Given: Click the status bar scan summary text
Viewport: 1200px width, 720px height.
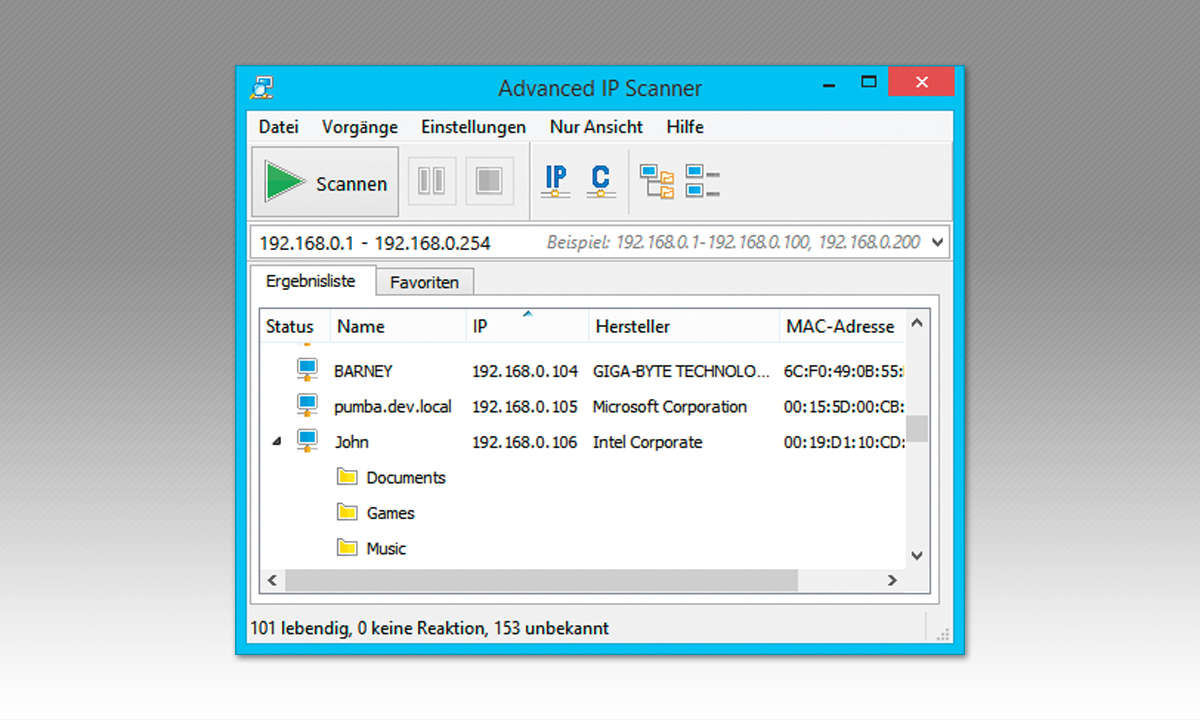Looking at the screenshot, I should (429, 628).
